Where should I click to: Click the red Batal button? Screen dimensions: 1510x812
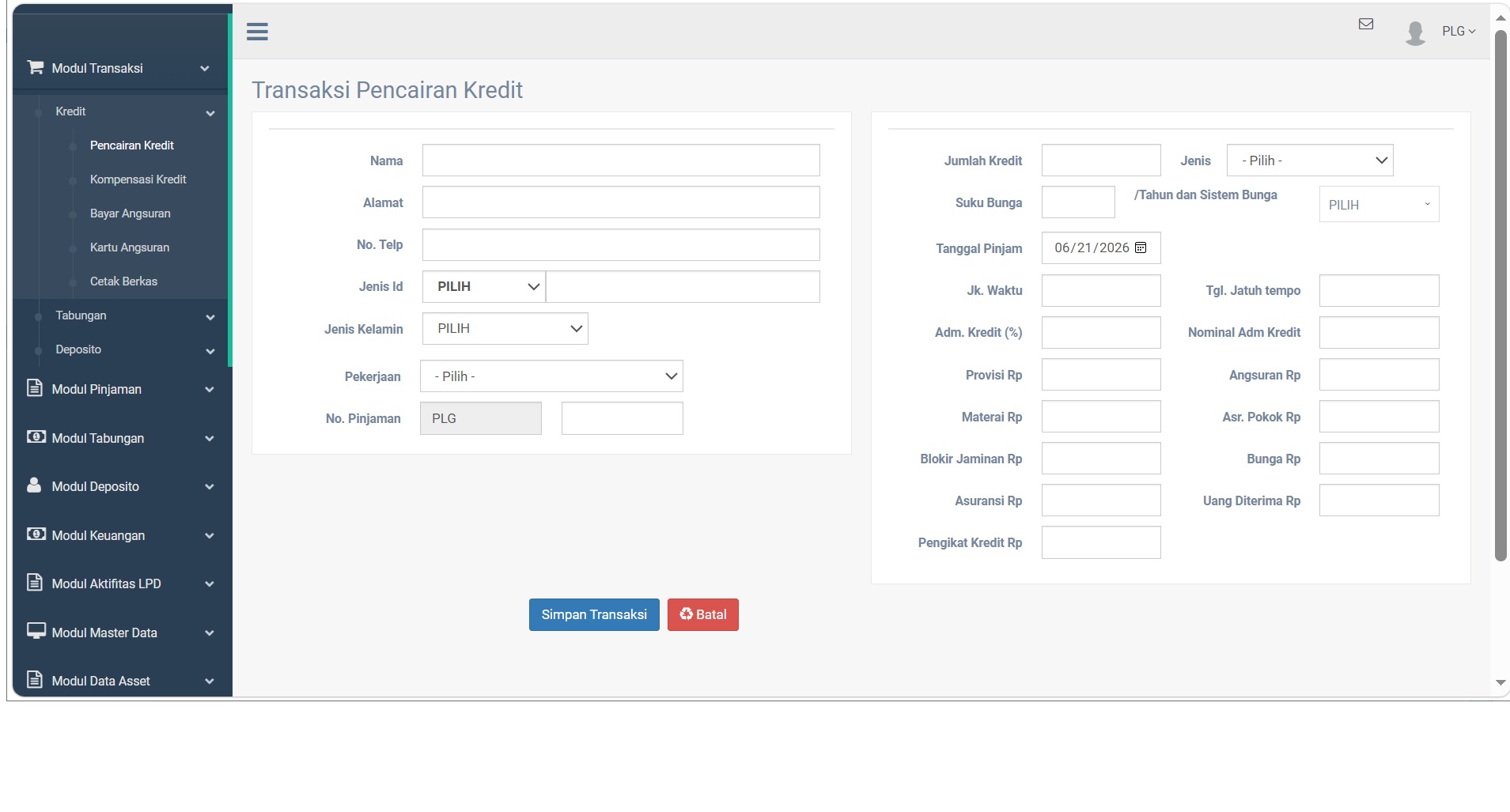click(x=703, y=614)
